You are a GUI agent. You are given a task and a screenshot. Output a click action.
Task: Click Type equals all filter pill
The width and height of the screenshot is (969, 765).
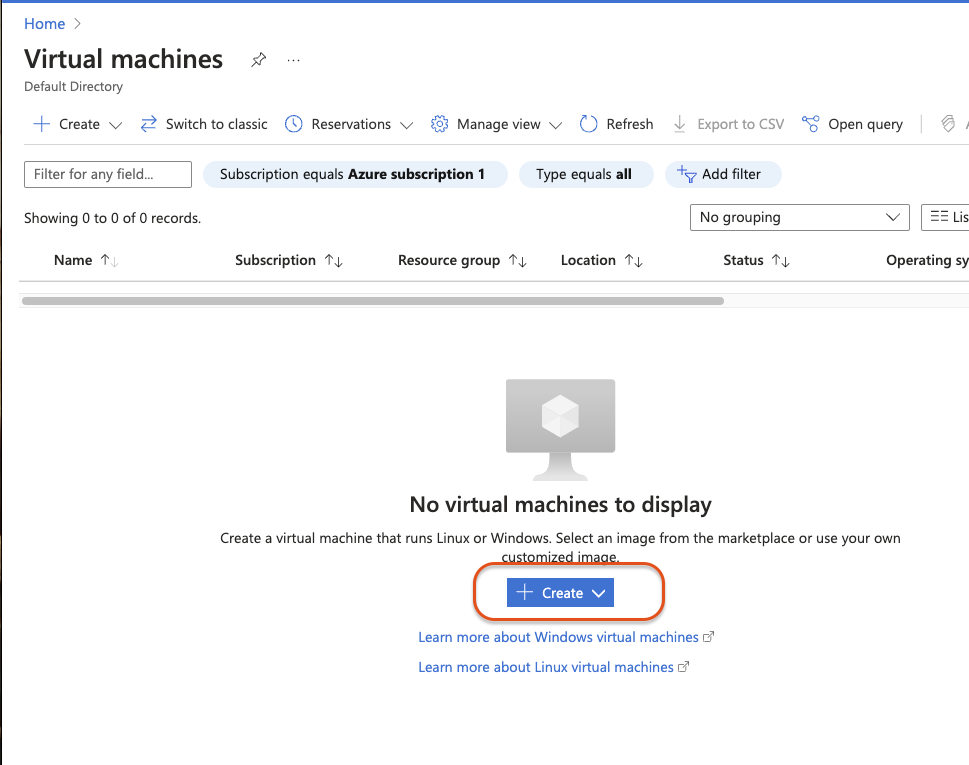(586, 174)
